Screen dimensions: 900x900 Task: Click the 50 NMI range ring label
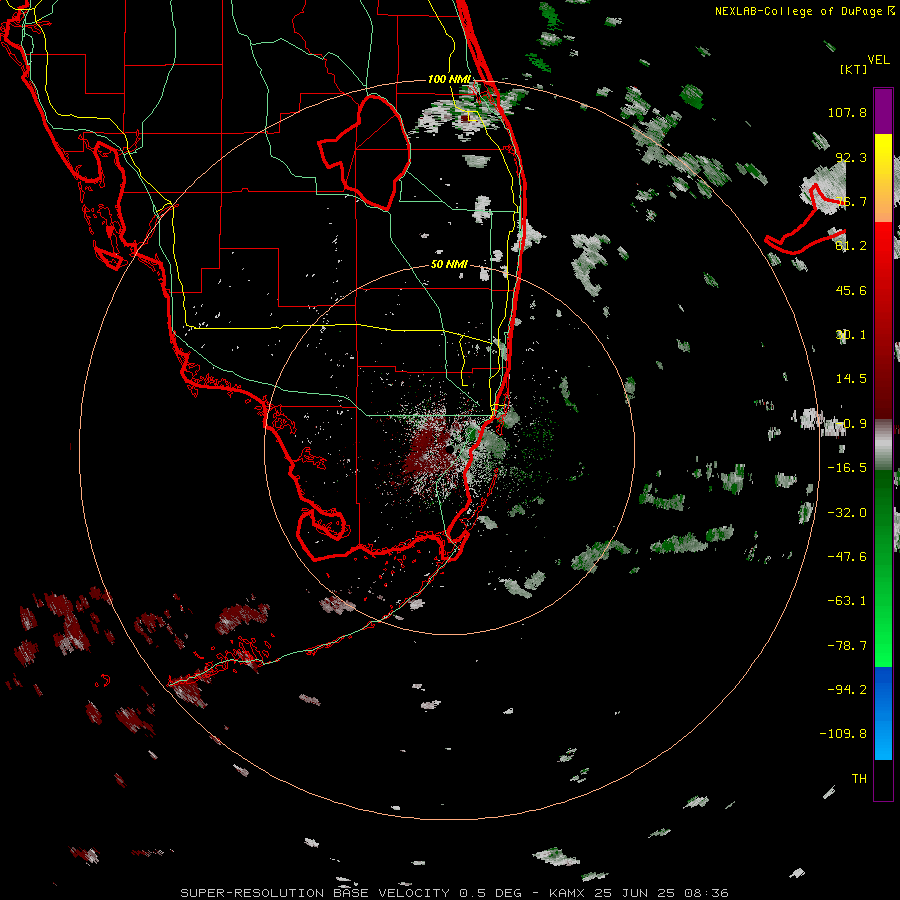click(449, 264)
